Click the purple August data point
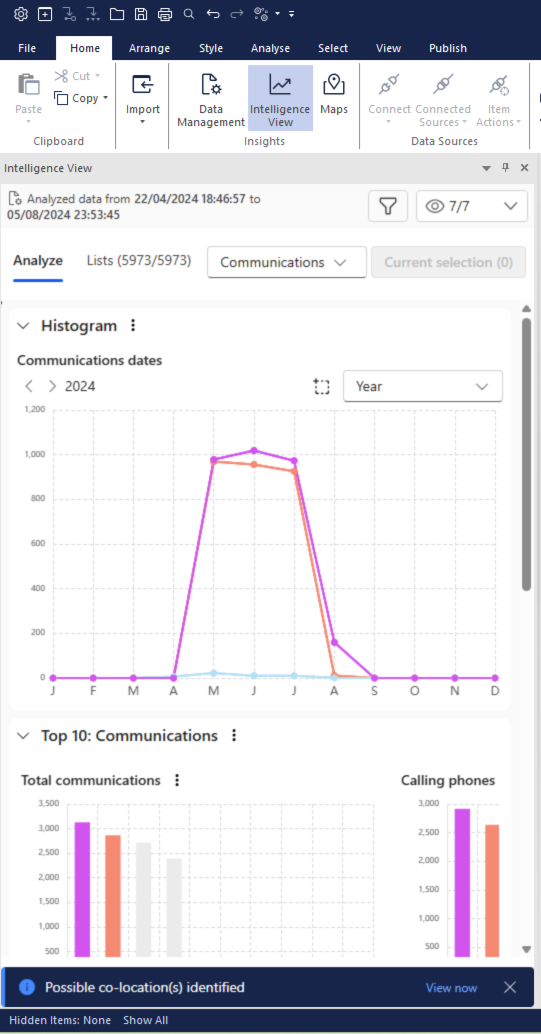The image size is (541, 1034). [x=334, y=642]
